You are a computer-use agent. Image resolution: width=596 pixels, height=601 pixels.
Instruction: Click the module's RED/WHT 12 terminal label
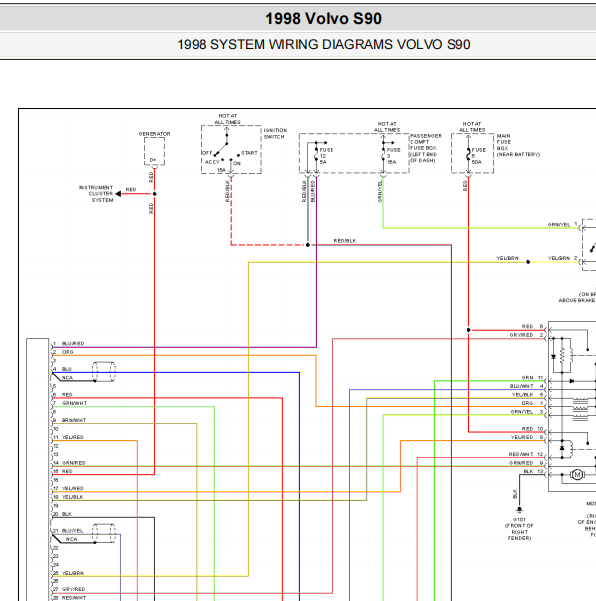point(526,454)
